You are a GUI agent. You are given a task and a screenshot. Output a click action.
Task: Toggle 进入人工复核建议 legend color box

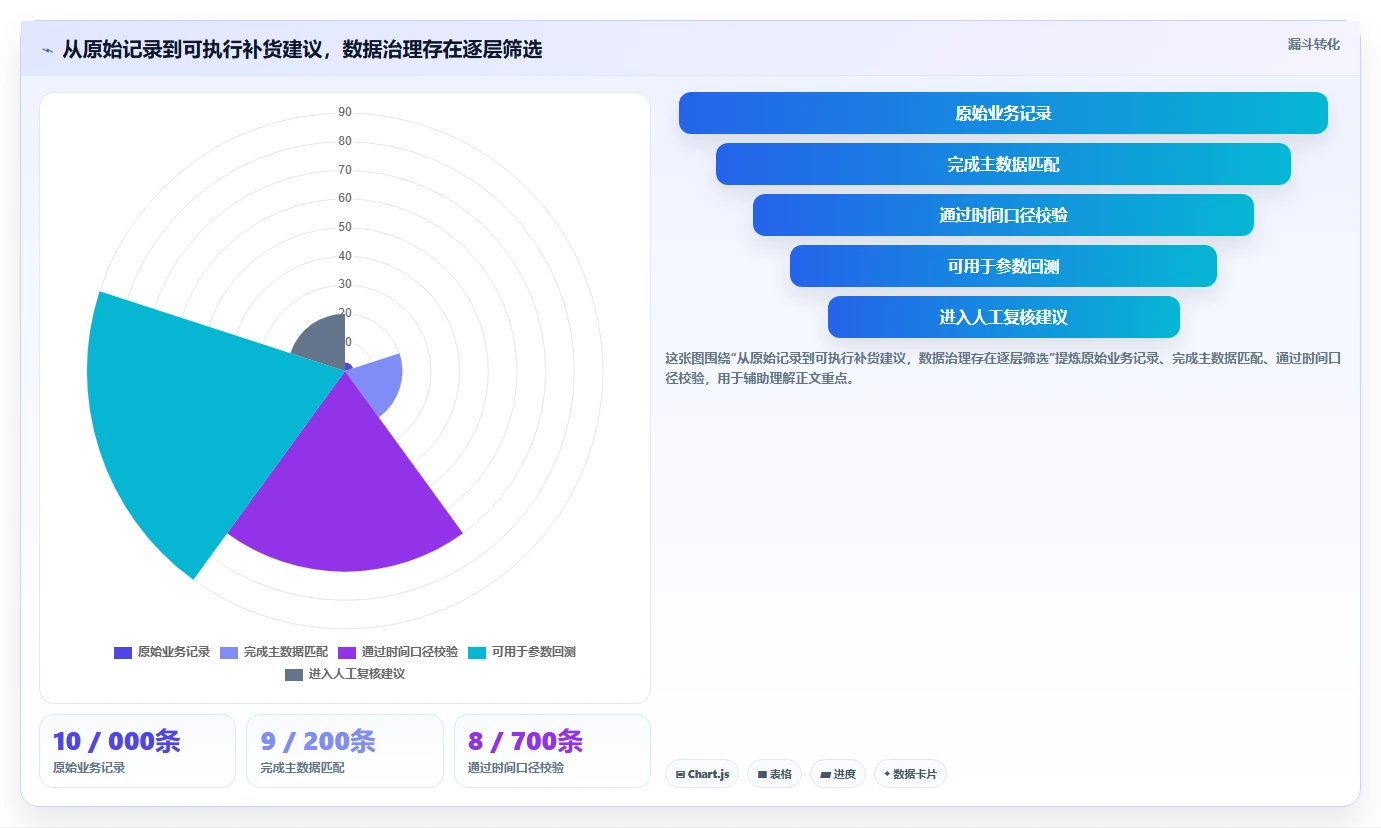pyautogui.click(x=294, y=674)
